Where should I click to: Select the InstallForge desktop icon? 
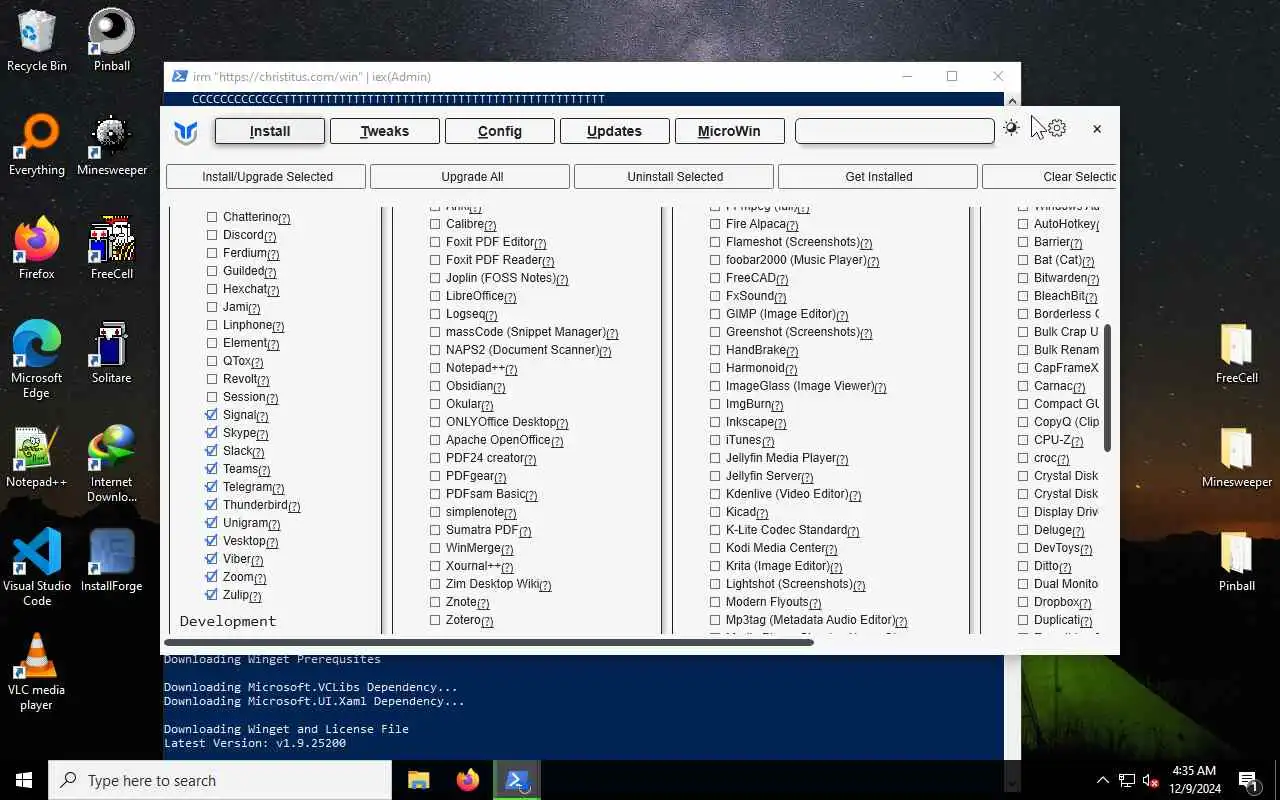point(112,561)
